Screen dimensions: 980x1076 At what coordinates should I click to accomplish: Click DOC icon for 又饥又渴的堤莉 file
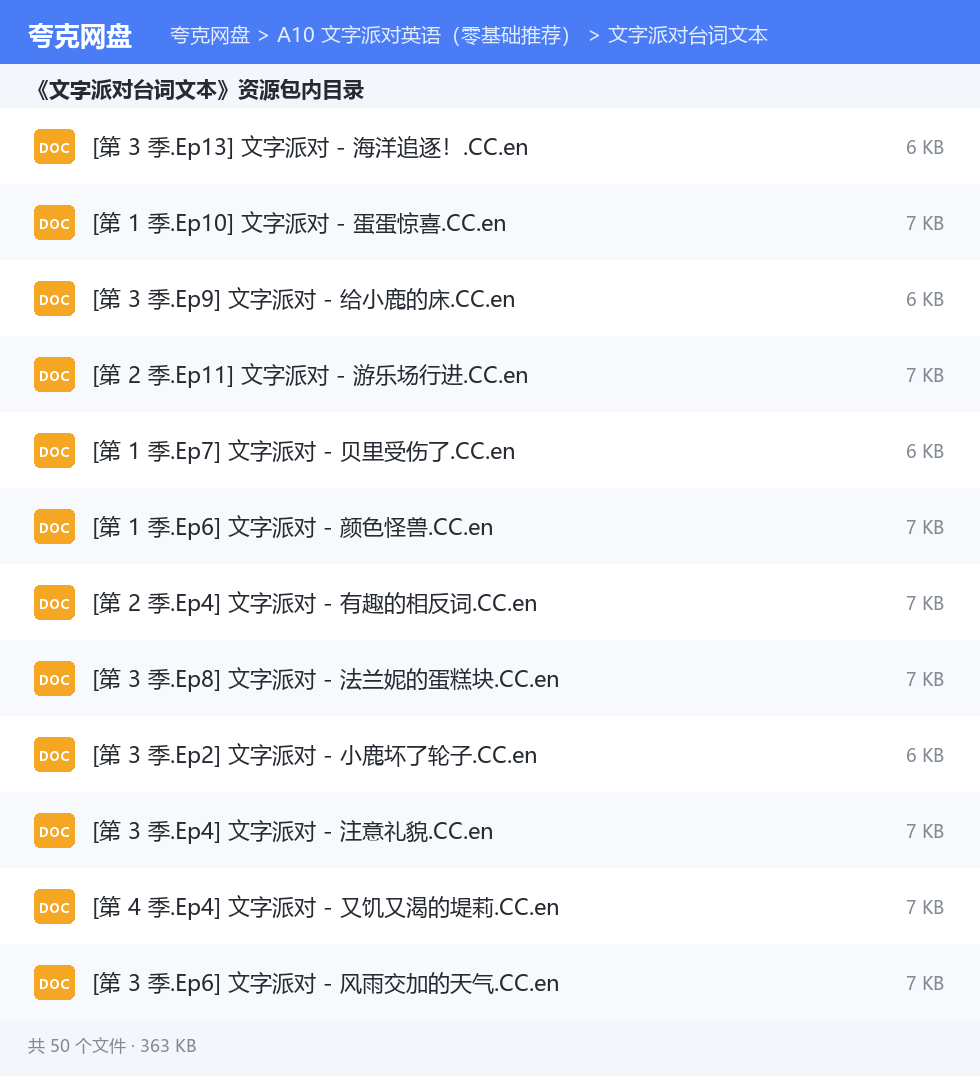pos(54,907)
